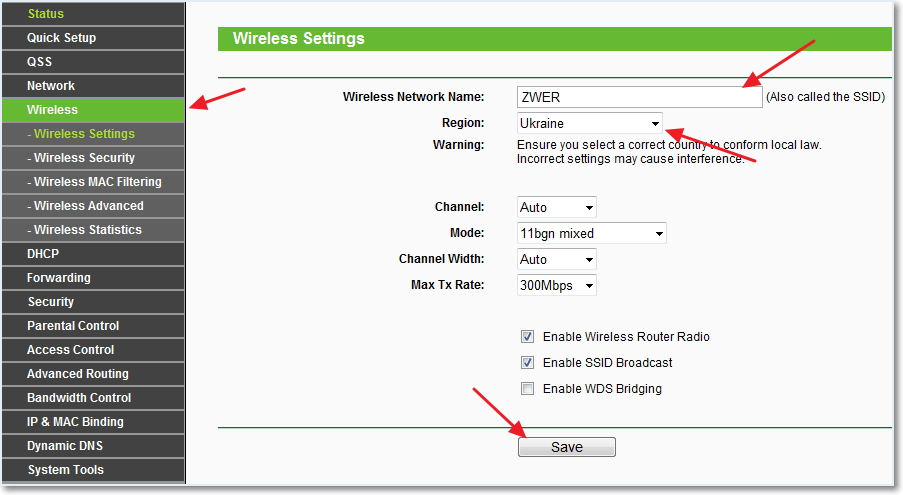Enable WDS Bridging checkbox
The image size is (903, 495).
pos(527,389)
